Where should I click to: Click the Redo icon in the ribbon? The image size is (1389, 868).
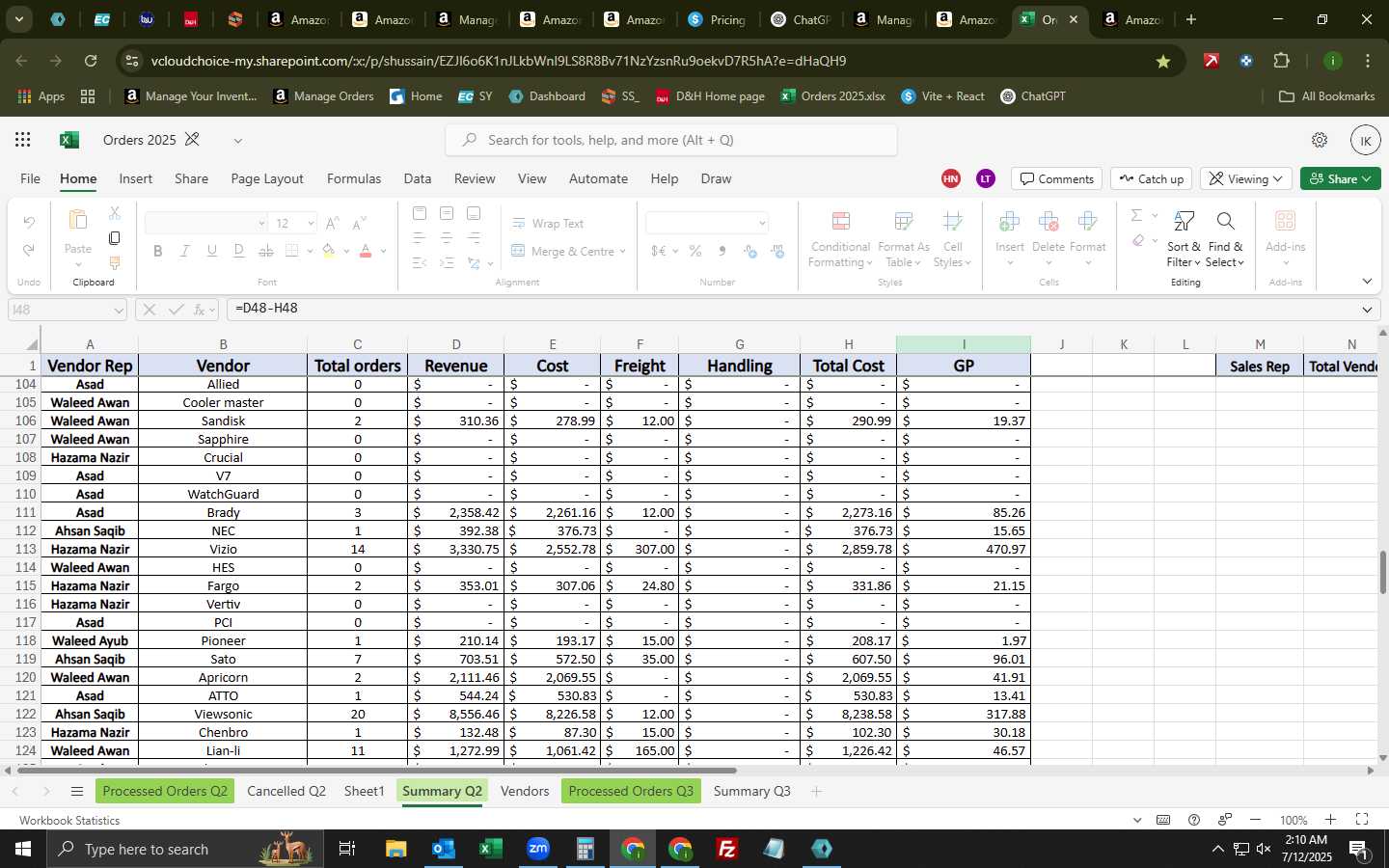[x=29, y=251]
